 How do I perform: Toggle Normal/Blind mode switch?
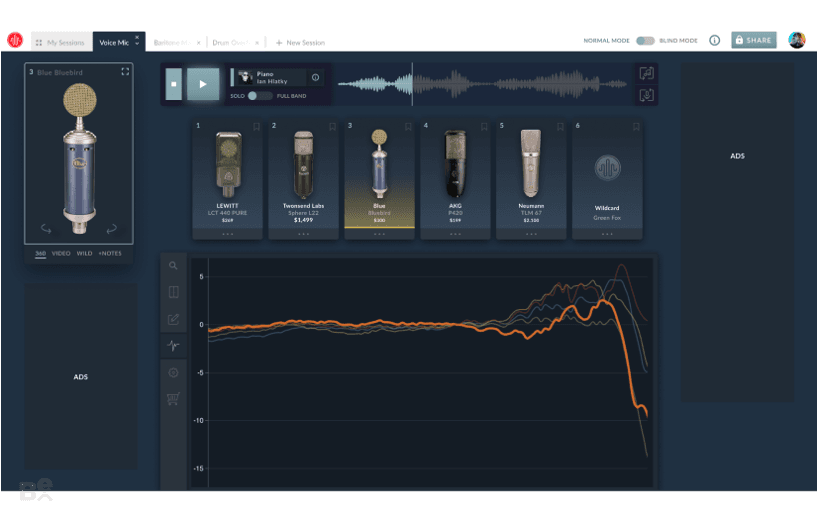pyautogui.click(x=645, y=41)
